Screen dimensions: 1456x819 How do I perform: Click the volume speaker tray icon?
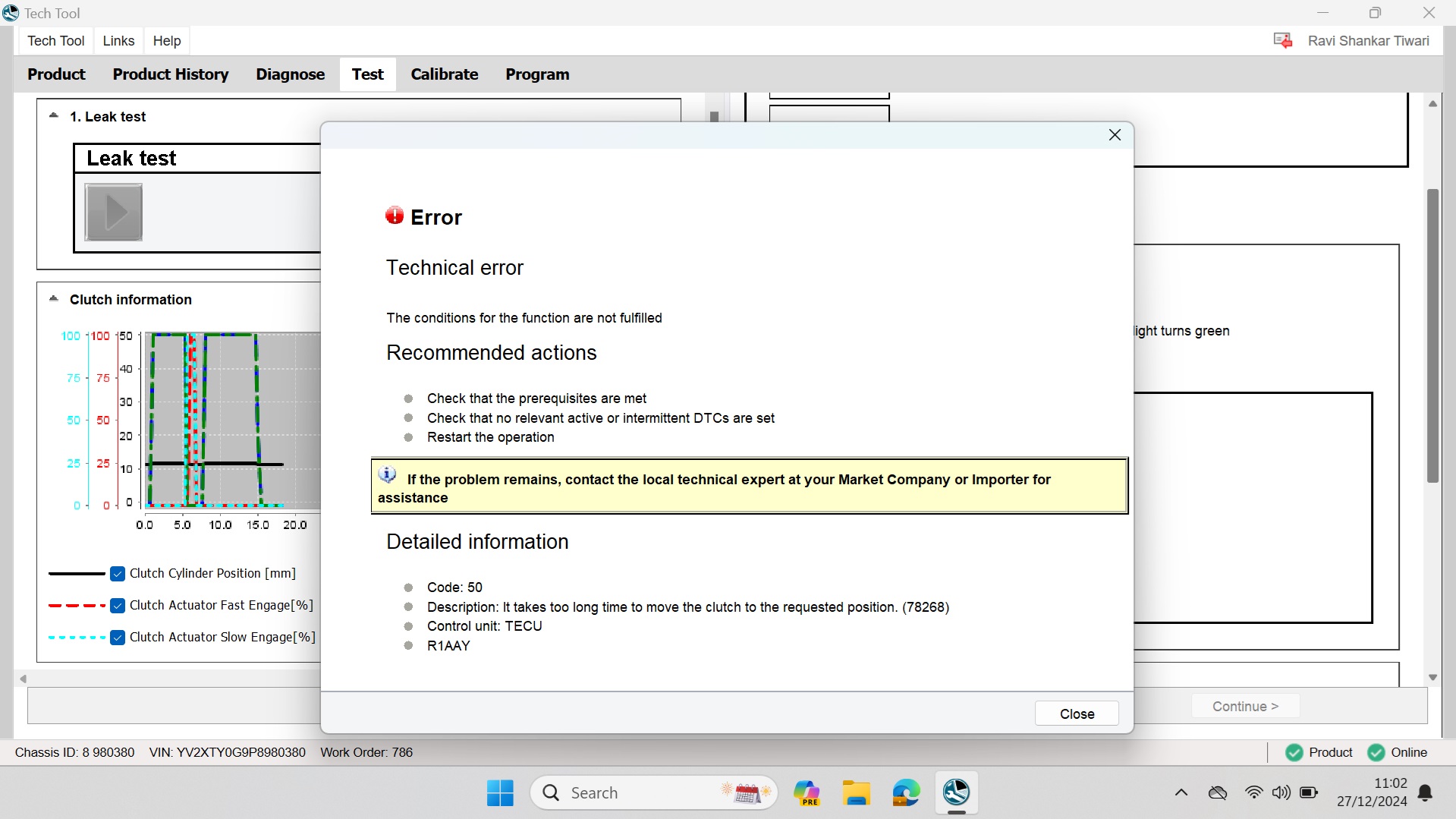tap(1281, 793)
